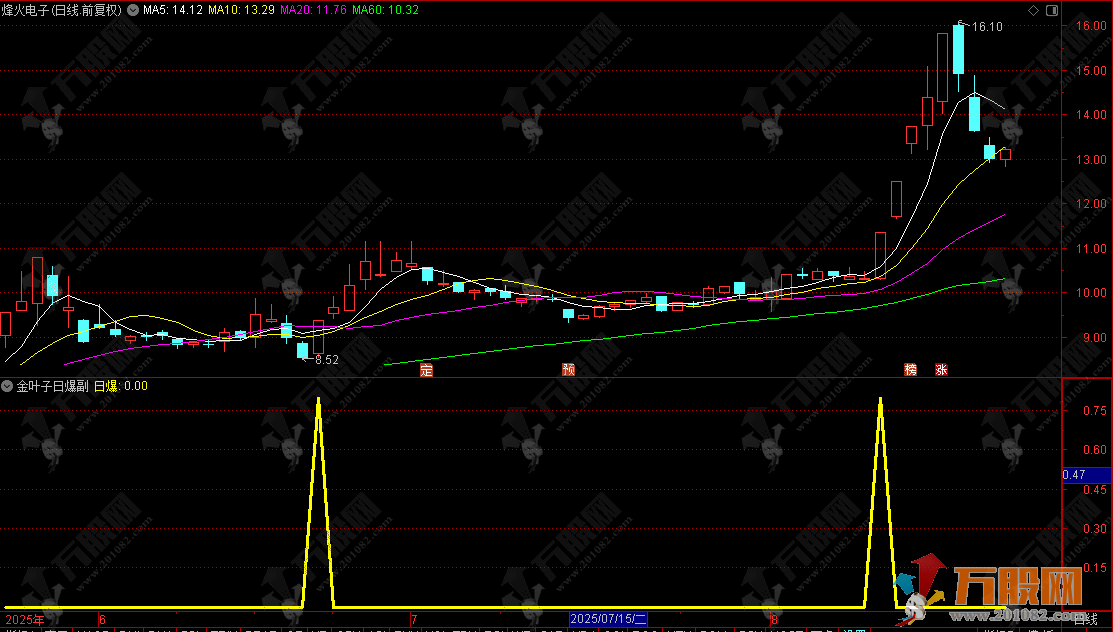Click the month 6 marker on time axis

[x=103, y=619]
